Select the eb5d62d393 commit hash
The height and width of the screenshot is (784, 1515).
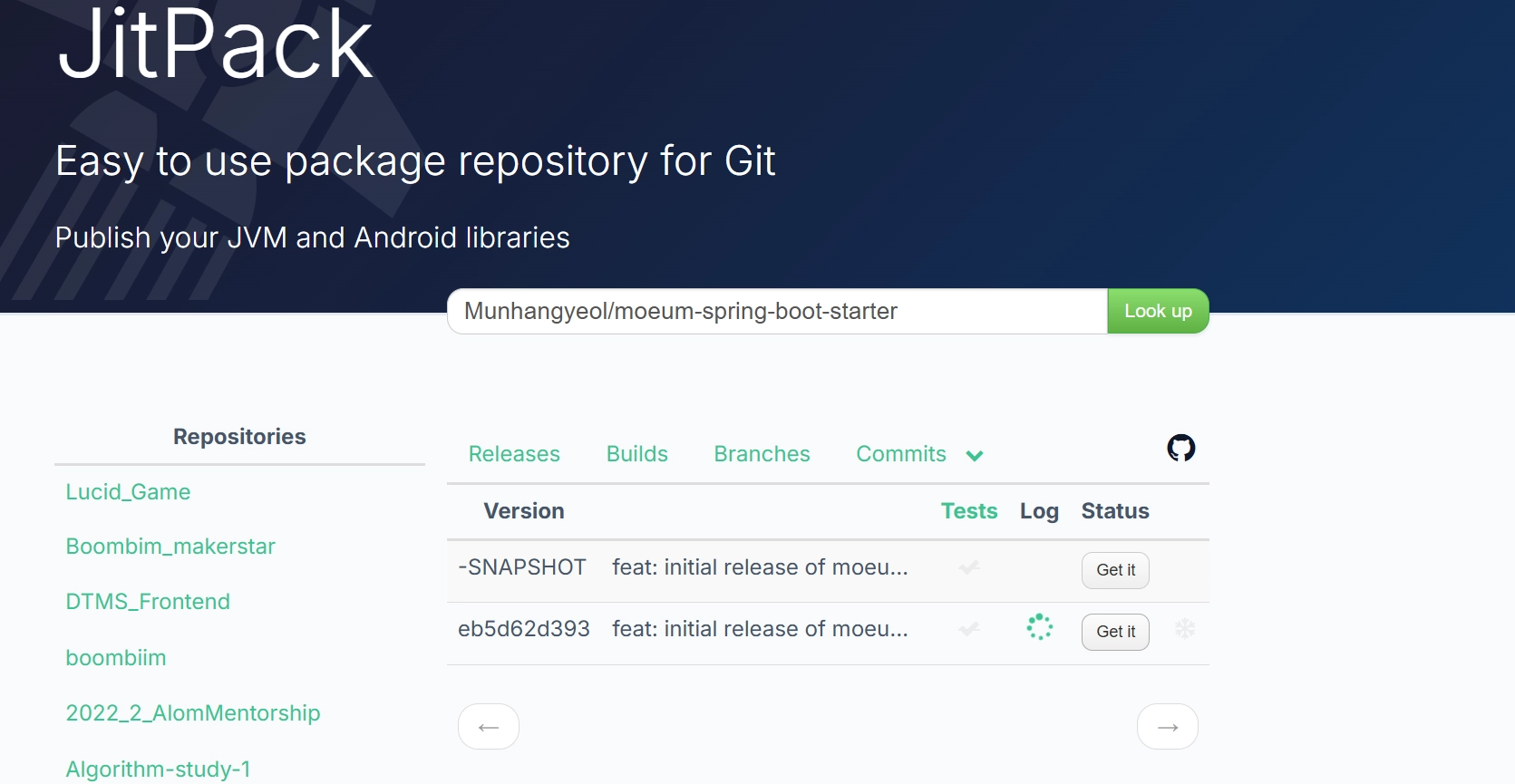524,629
